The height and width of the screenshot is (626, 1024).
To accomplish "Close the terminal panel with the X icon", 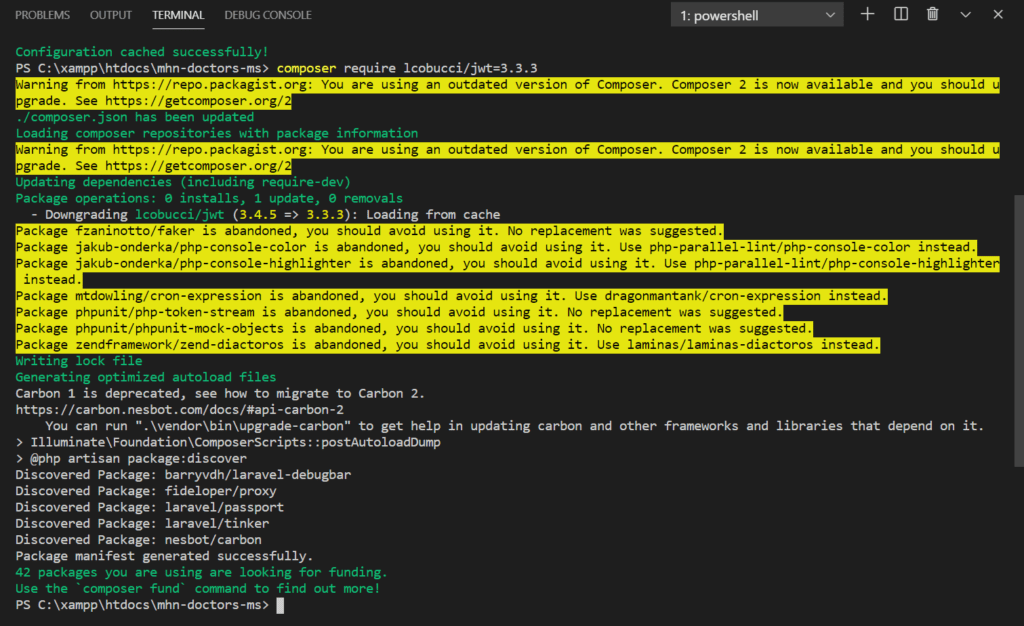I will click(997, 14).
